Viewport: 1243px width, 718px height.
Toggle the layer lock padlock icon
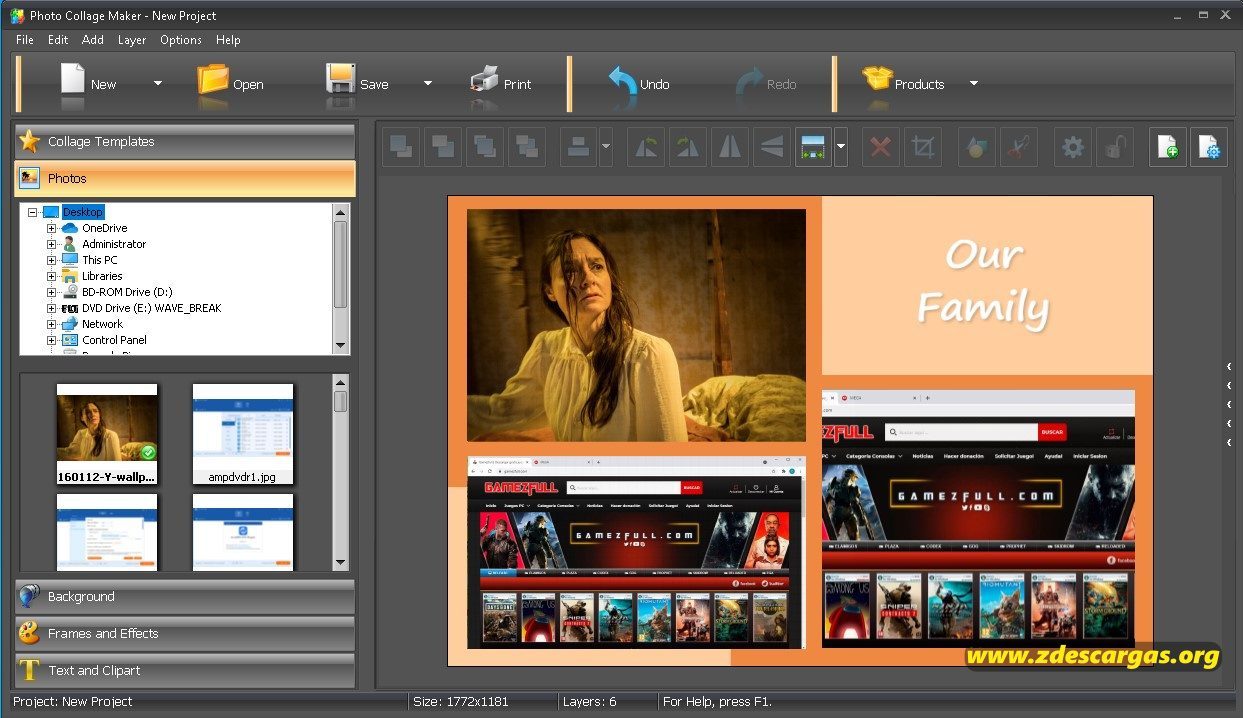(x=1114, y=147)
